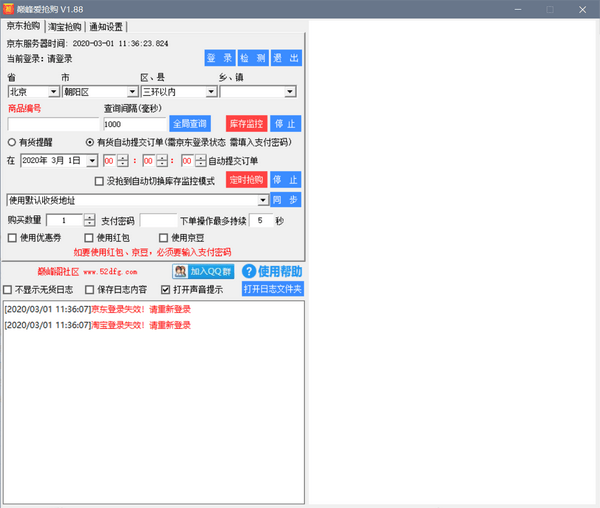Click the 商品编号 input field
Screen dimensions: 600x508
tap(53, 124)
